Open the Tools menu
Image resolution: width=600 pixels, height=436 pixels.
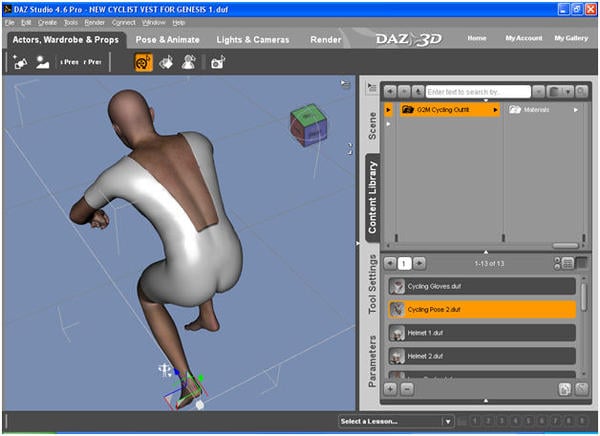[x=71, y=23]
